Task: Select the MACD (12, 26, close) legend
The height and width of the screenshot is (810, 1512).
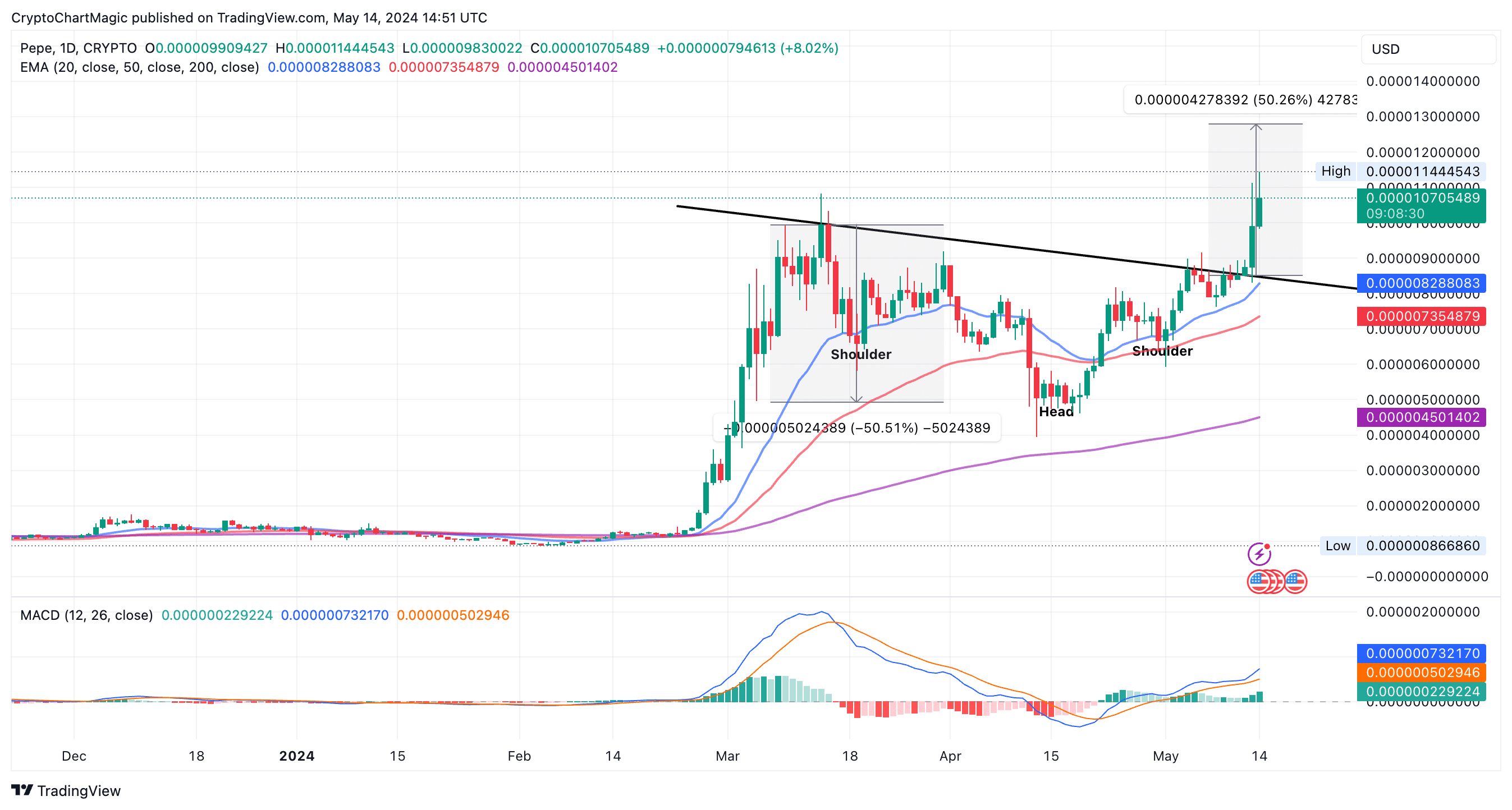Action: (86, 615)
